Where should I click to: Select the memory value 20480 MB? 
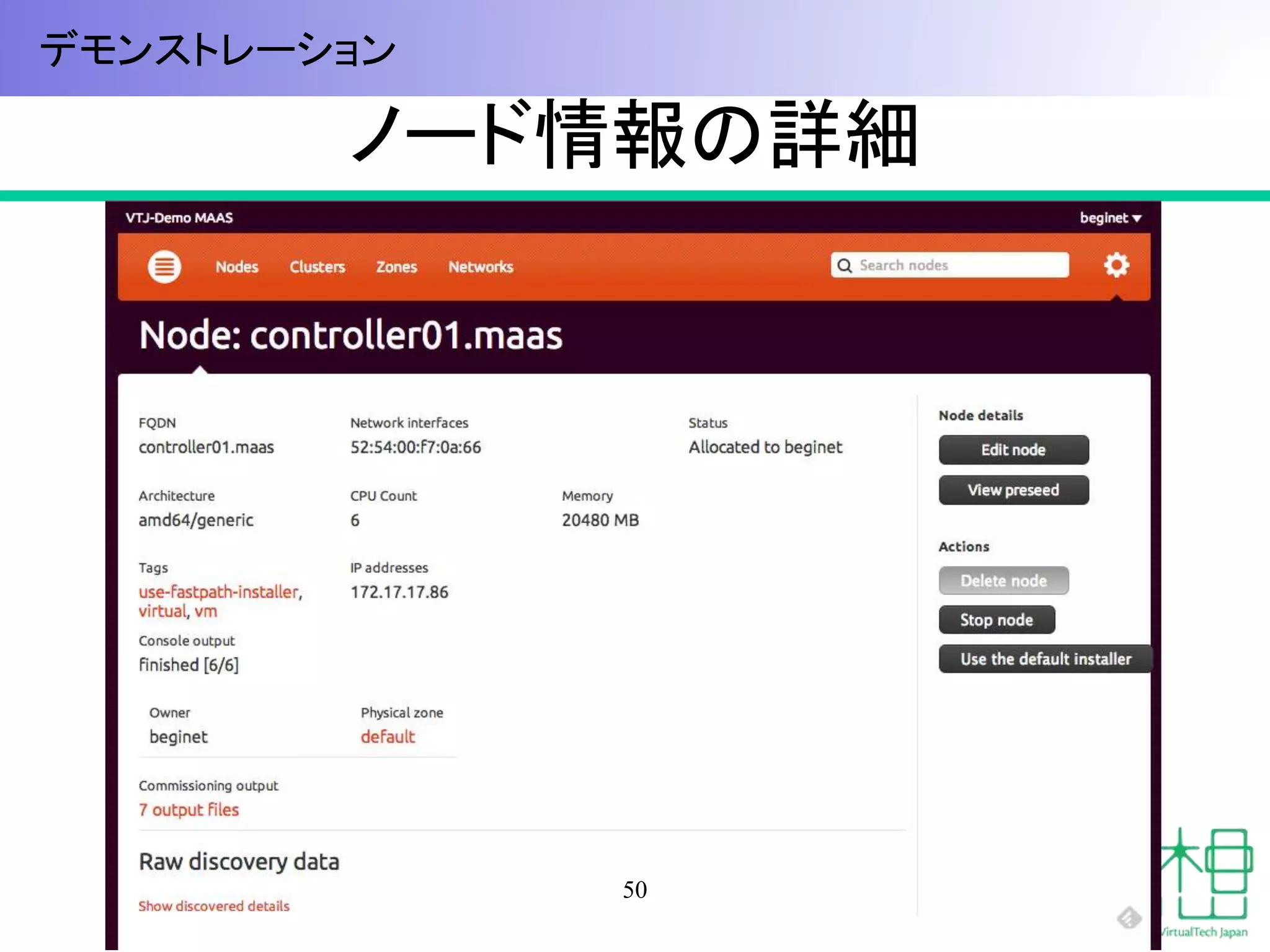600,520
